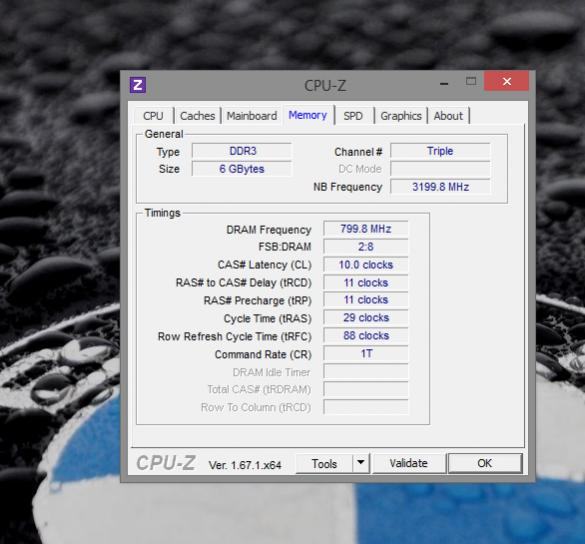The image size is (585, 544).
Task: Click the empty Row To Column field
Action: pyautogui.click(x=366, y=407)
